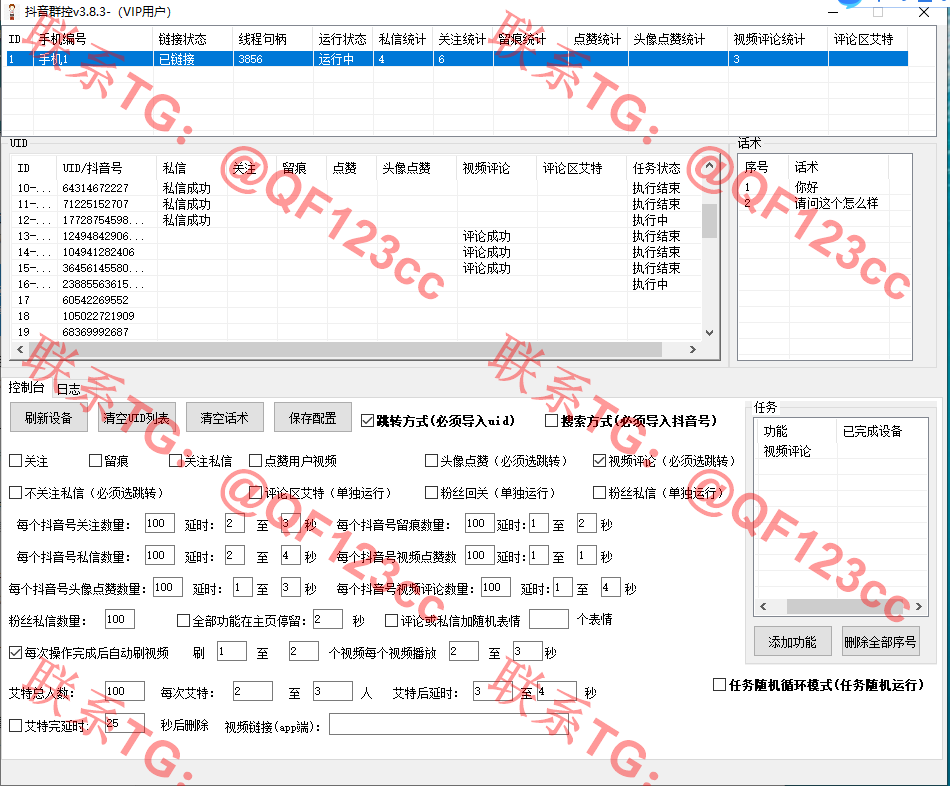Image resolution: width=950 pixels, height=786 pixels.
Task: Click 删除全部序号 button
Action: click(881, 642)
